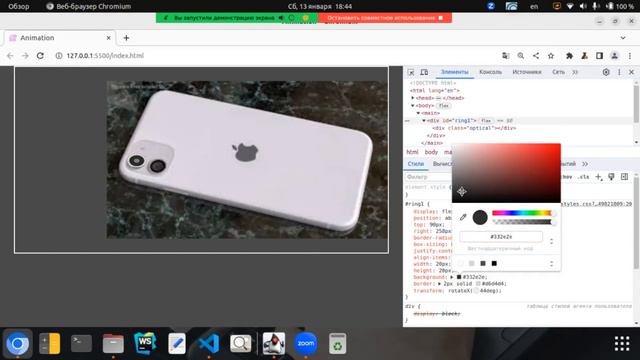The width and height of the screenshot is (640, 360).
Task: Toggle device toolbar emulation icon
Action: [424, 72]
